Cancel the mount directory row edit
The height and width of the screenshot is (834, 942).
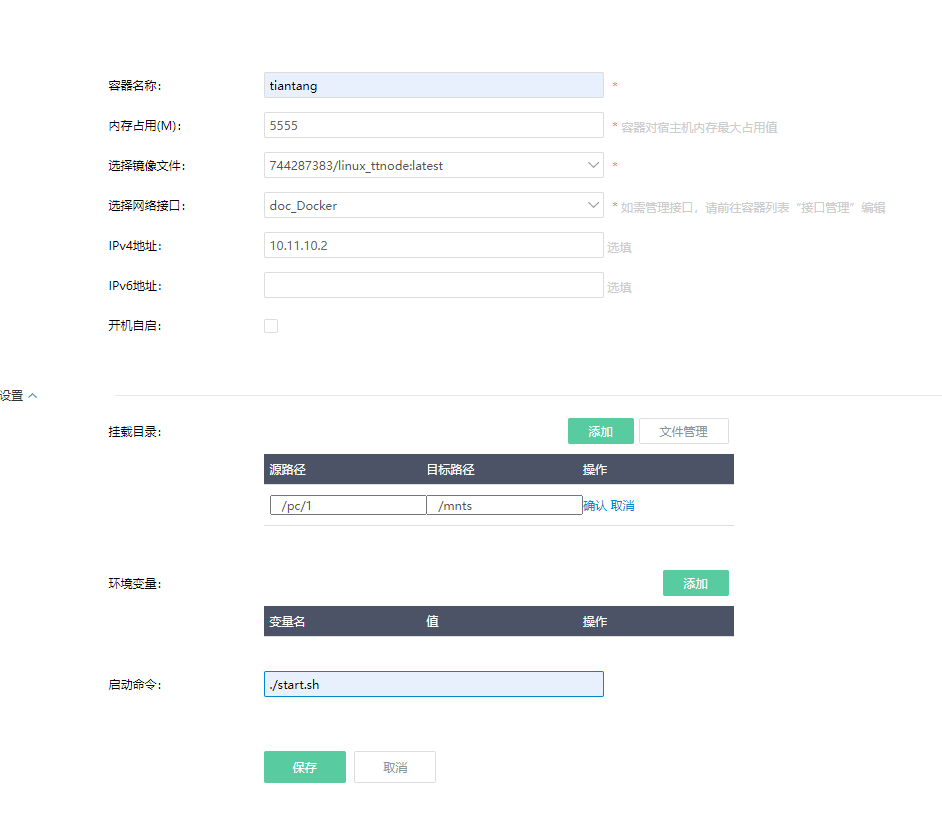pyautogui.click(x=622, y=506)
